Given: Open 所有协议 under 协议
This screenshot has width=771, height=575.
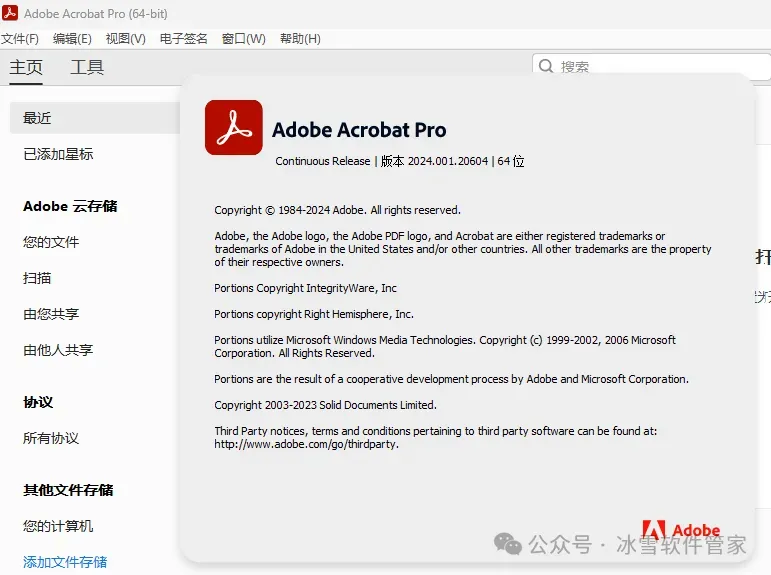Looking at the screenshot, I should pyautogui.click(x=51, y=438).
